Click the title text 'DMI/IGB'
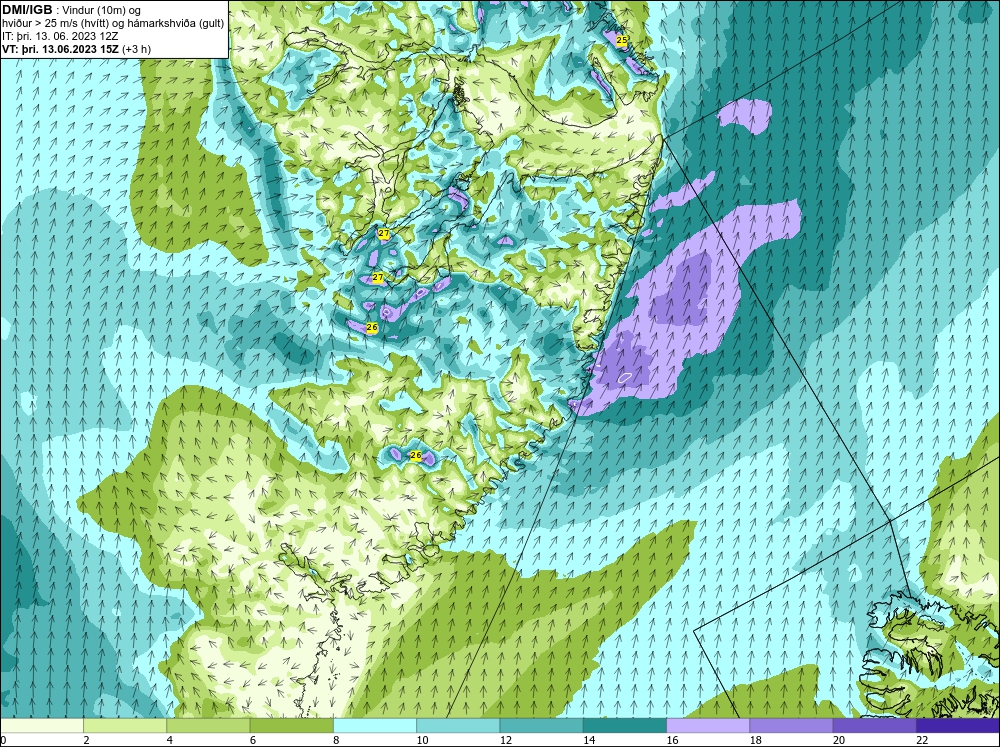This screenshot has height=747, width=1000. [27, 10]
